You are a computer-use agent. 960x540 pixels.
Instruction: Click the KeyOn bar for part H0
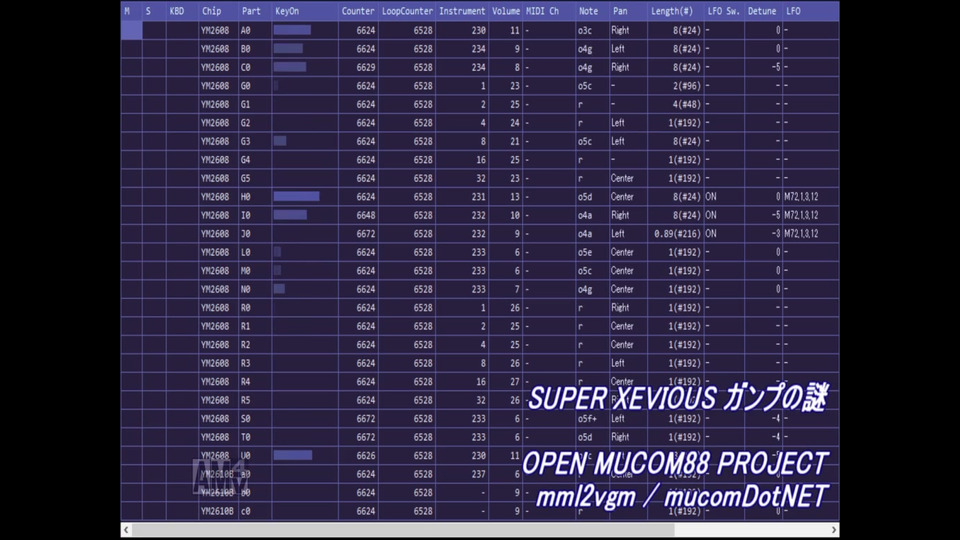tap(296, 197)
